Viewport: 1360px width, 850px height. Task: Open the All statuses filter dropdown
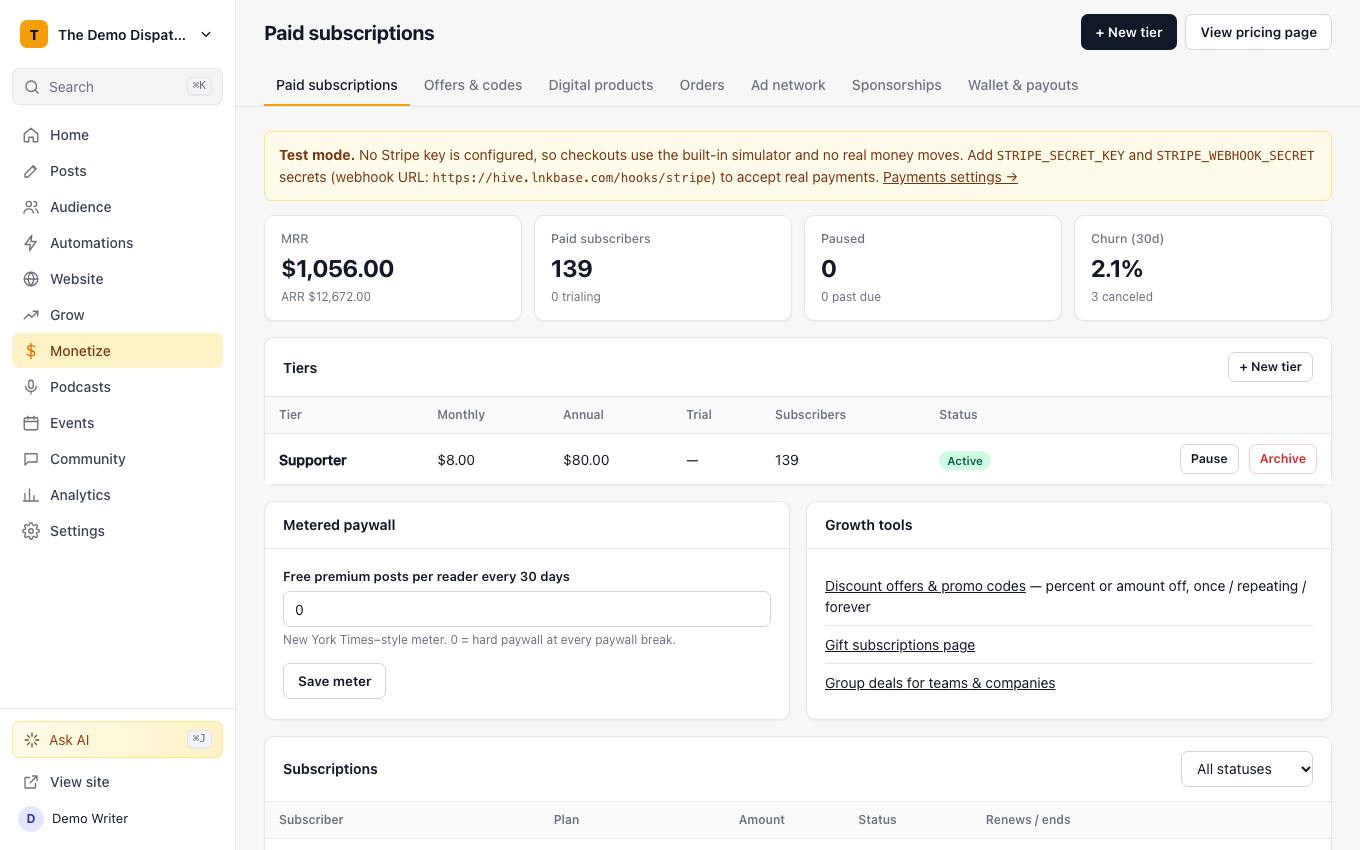[1247, 769]
